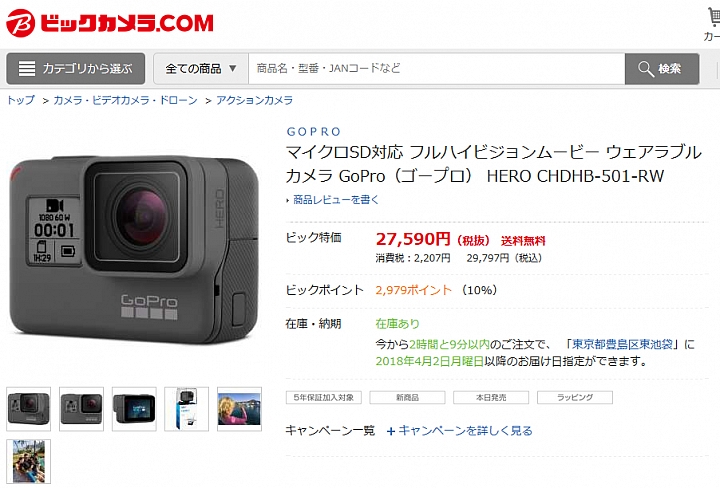Select the group photo thumbnail
720x488 pixels.
pyautogui.click(x=28, y=461)
